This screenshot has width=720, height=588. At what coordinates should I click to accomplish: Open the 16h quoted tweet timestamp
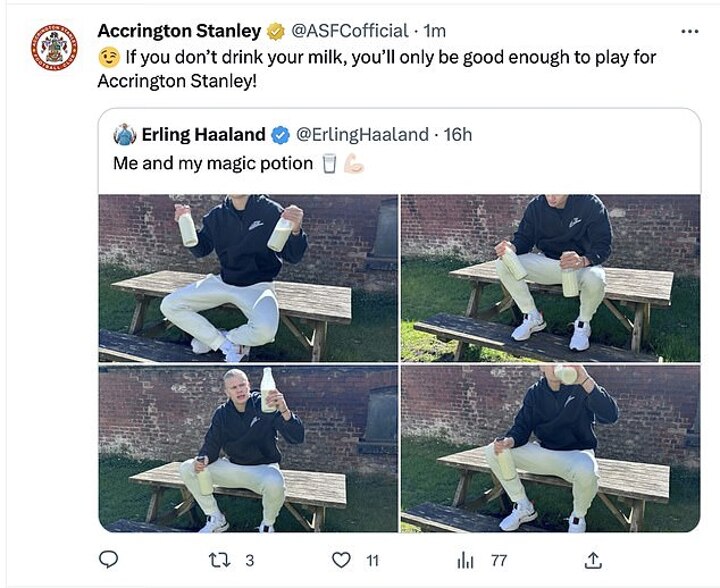[x=458, y=135]
